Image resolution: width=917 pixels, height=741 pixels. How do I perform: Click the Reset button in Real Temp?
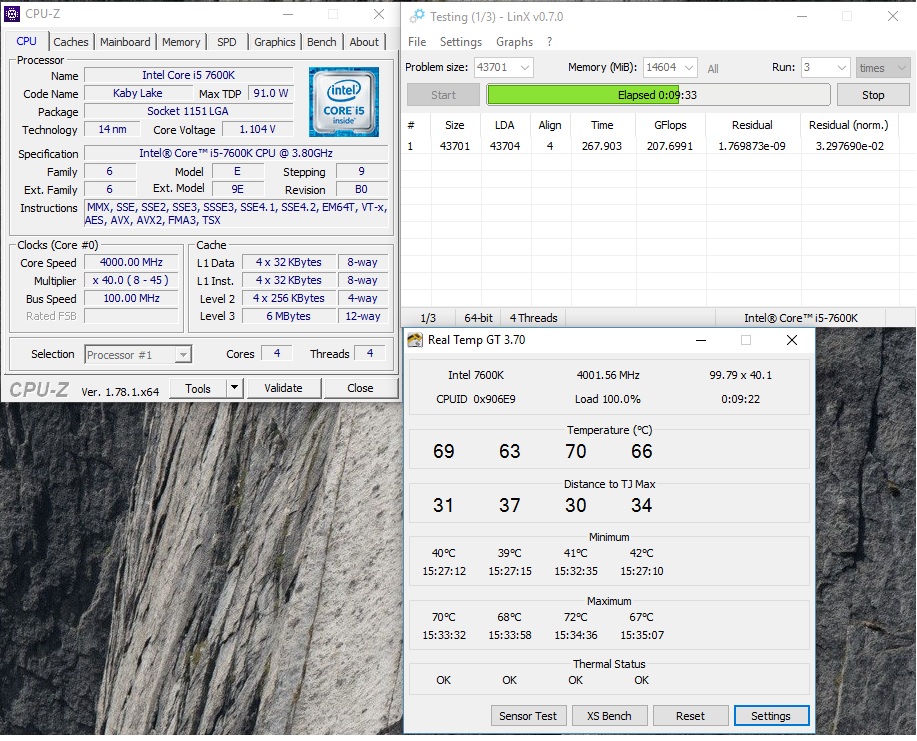point(690,716)
